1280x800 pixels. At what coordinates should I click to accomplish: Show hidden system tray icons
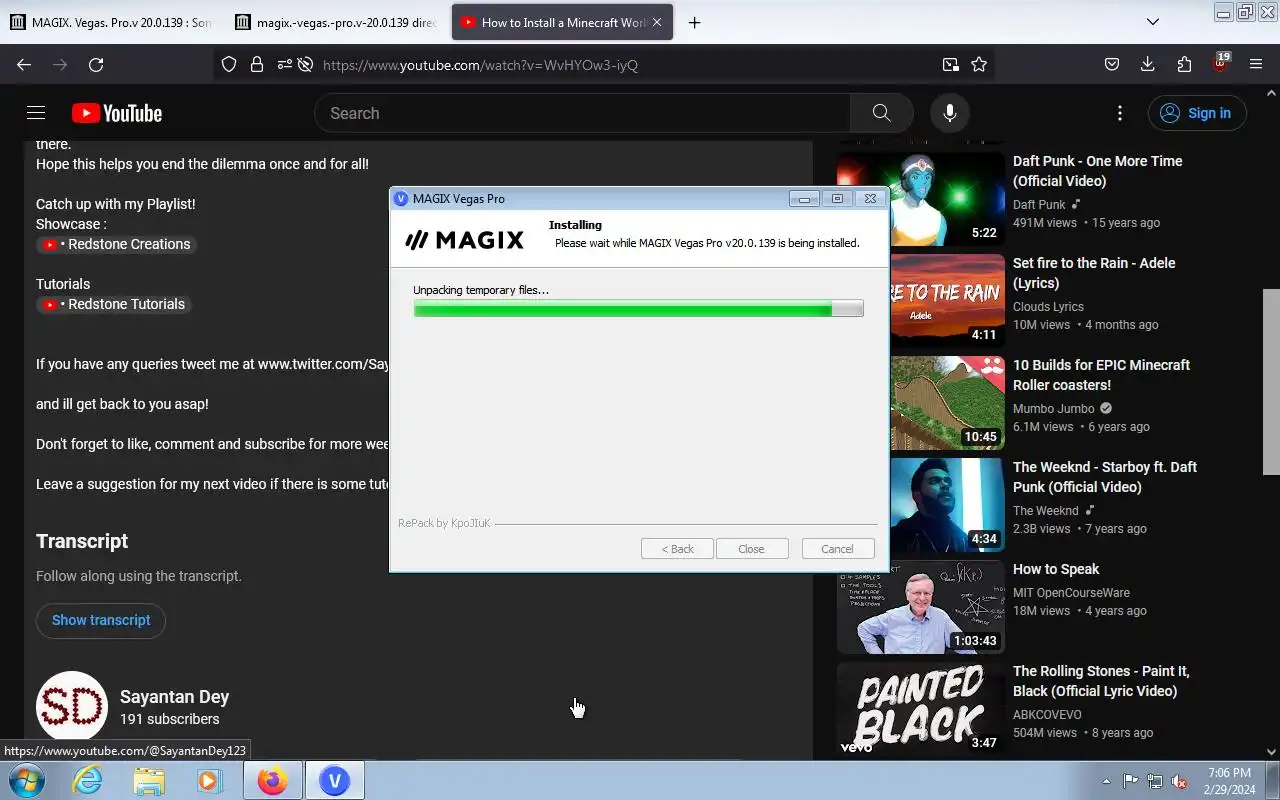coord(1106,781)
